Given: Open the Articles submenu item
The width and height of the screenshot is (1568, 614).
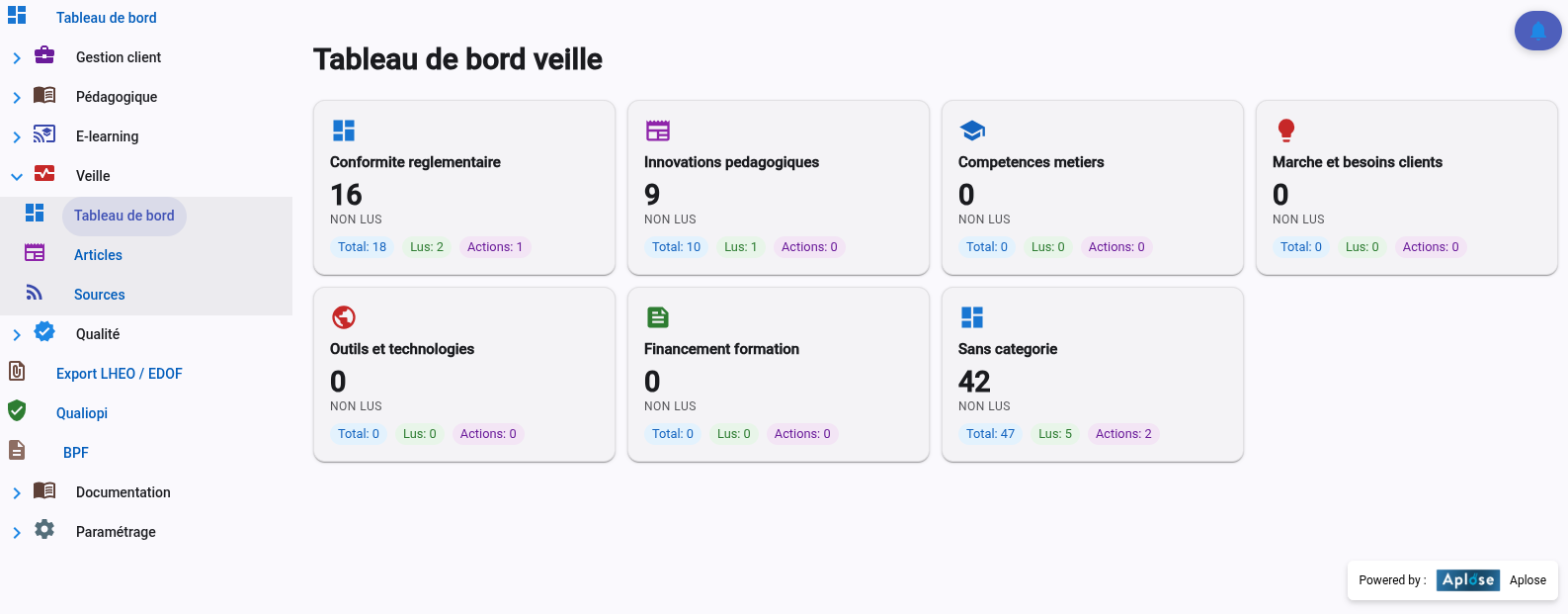Looking at the screenshot, I should (98, 255).
